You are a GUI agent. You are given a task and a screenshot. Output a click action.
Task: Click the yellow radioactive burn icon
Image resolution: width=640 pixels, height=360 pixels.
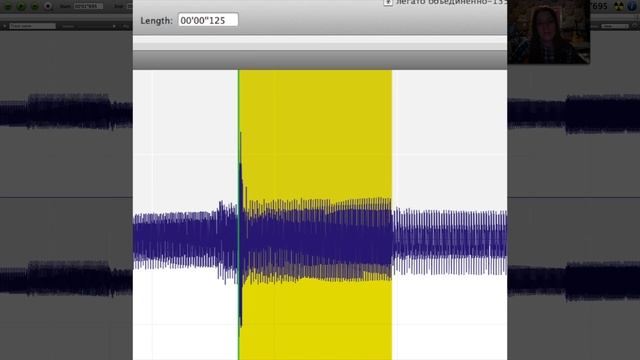pyautogui.click(x=619, y=6)
